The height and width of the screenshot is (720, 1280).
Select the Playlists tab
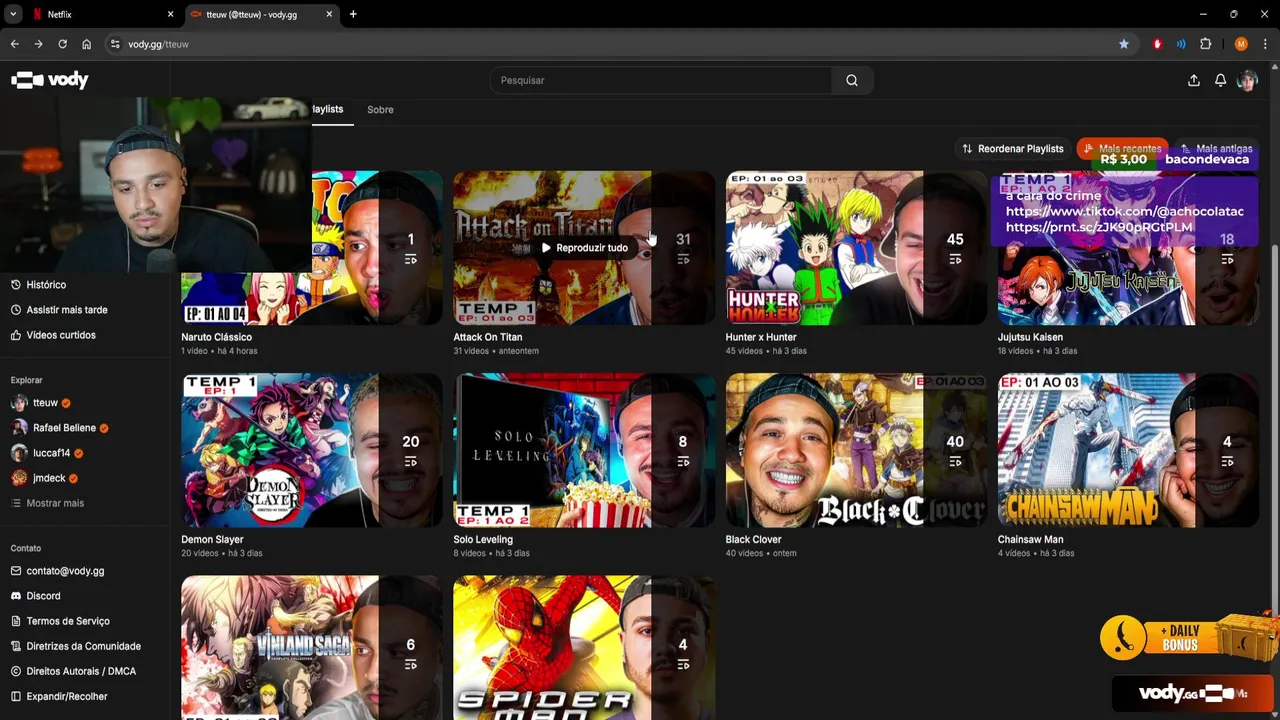tap(327, 109)
